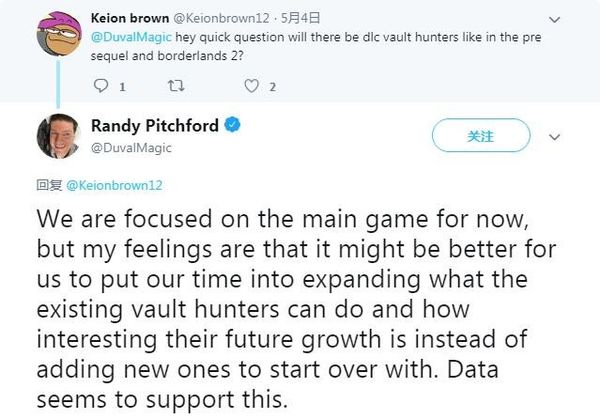Click Randy Pitchford's blue verified badge
This screenshot has height=419, width=600.
point(231,127)
